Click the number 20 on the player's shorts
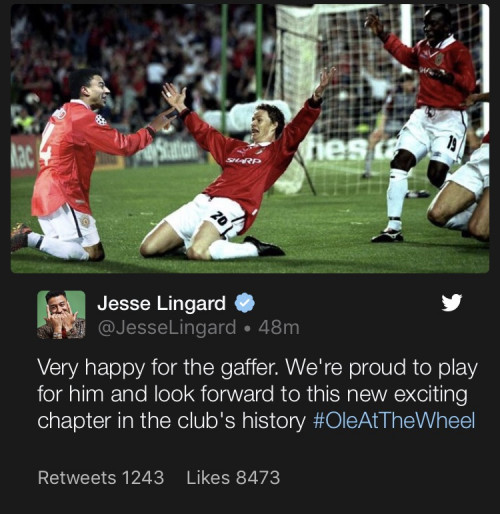 coord(220,218)
